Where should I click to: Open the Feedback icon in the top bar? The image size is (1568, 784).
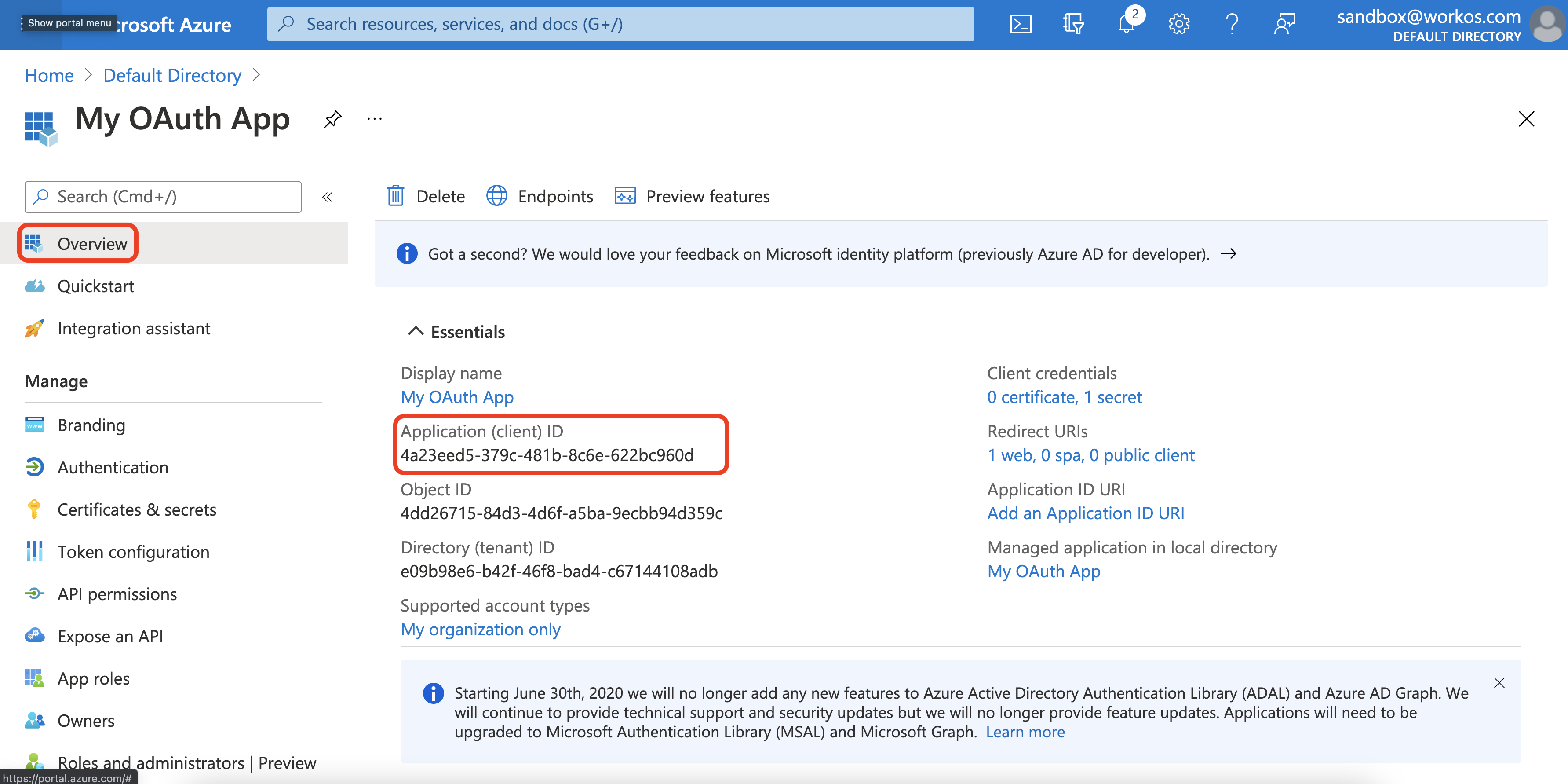click(x=1284, y=24)
